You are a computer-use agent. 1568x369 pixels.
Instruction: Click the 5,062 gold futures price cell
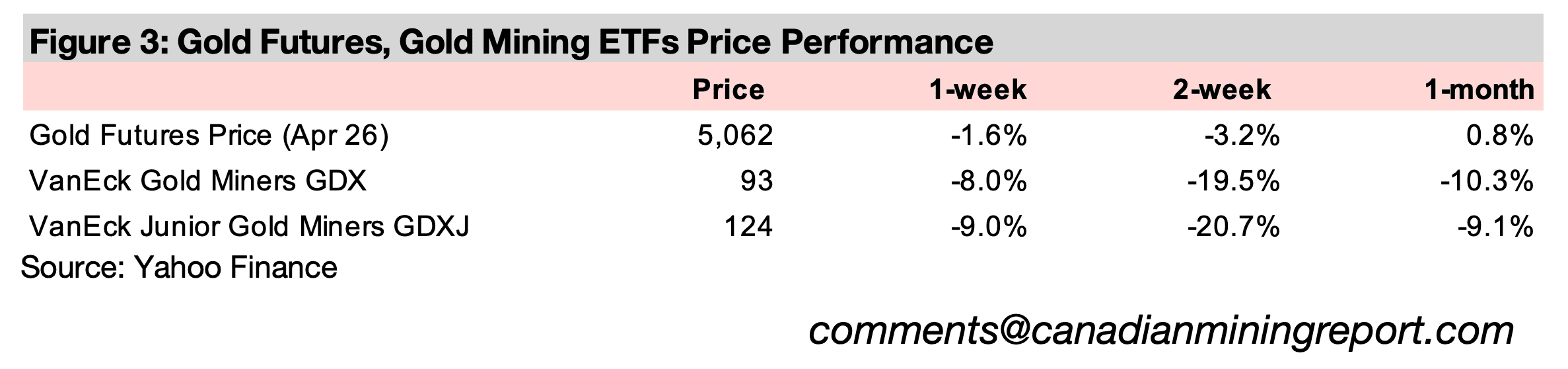(x=734, y=136)
